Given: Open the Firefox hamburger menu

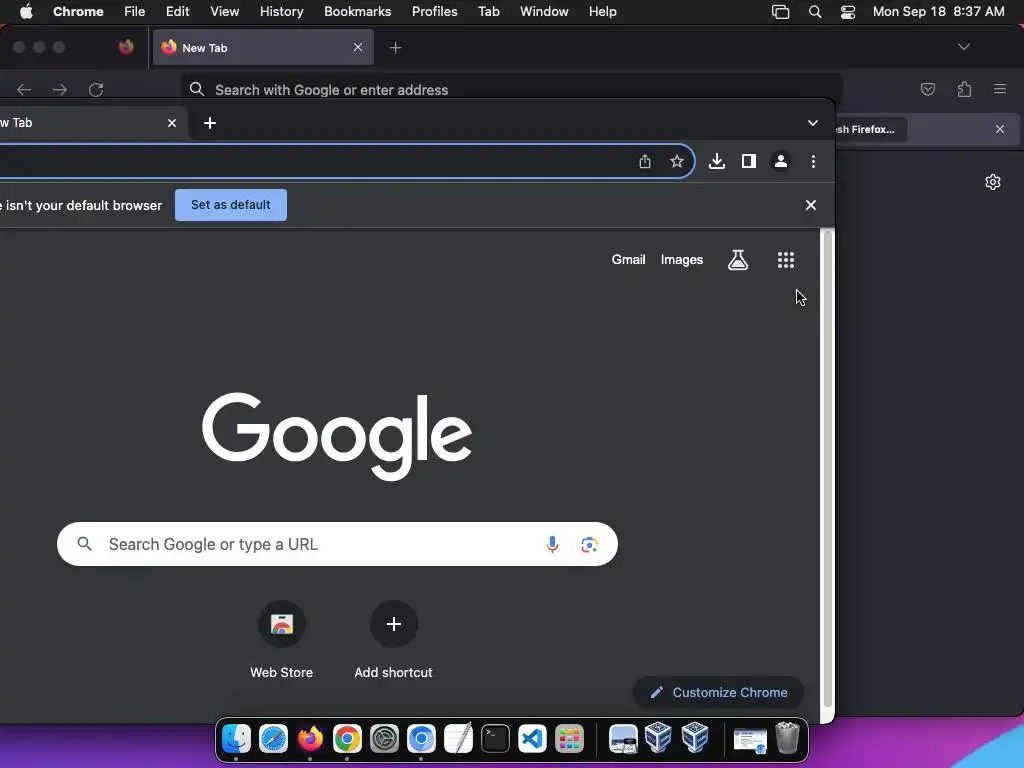Looking at the screenshot, I should (1000, 89).
